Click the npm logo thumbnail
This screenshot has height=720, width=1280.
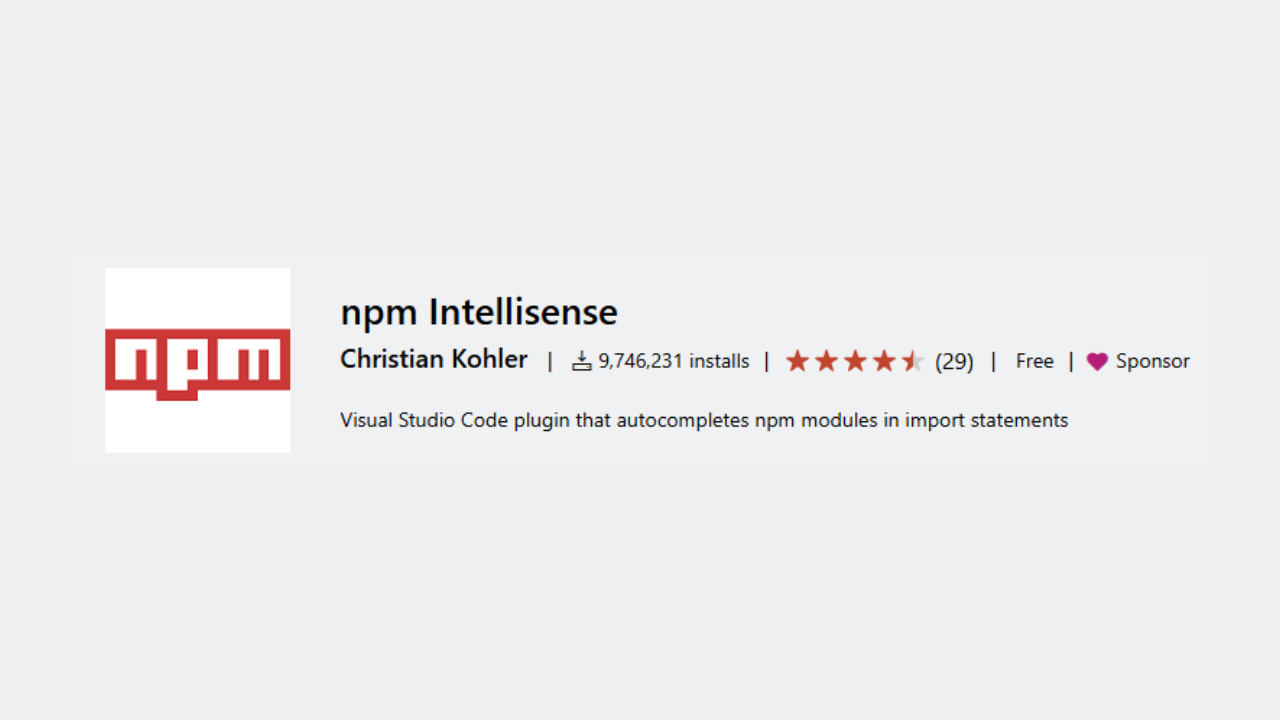tap(198, 360)
